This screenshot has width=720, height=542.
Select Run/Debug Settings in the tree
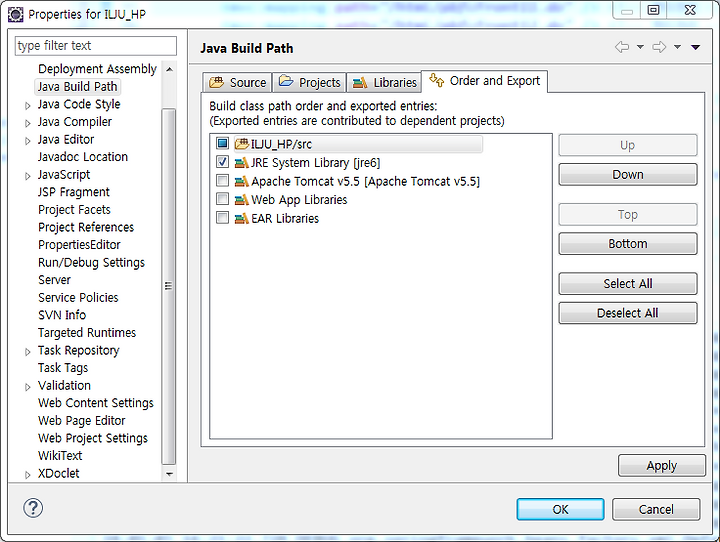point(91,262)
